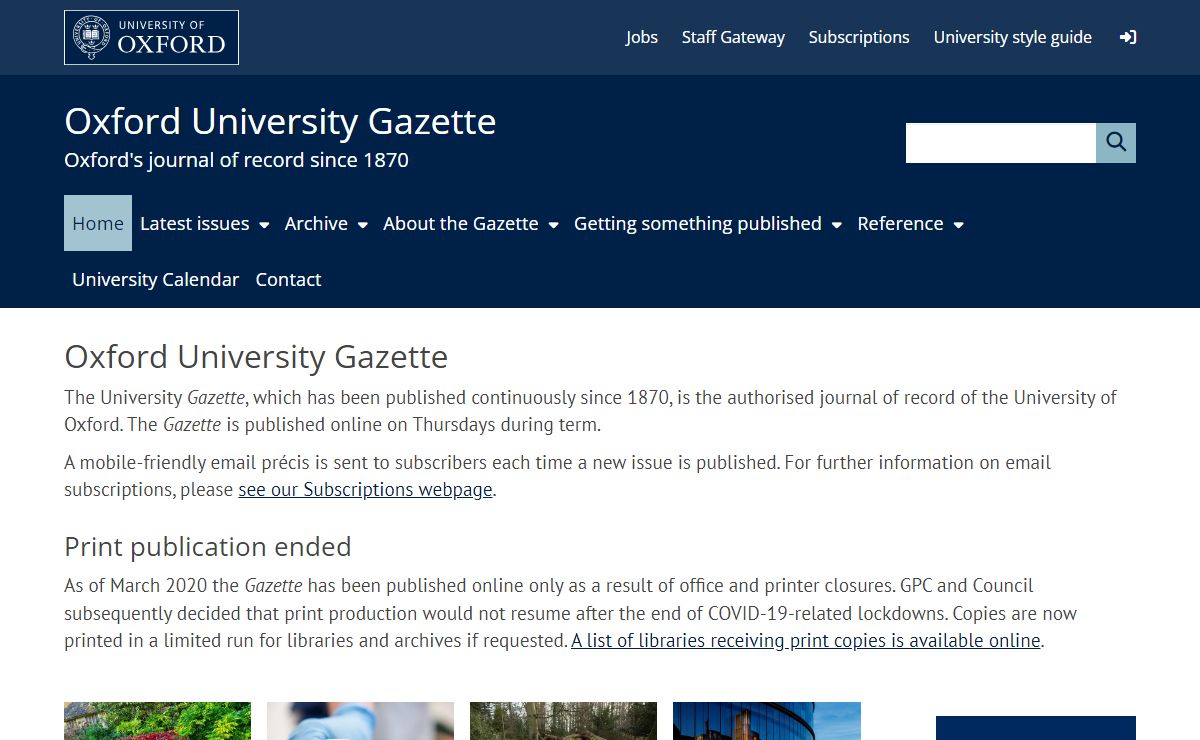Select the Home navigation tab

point(98,224)
